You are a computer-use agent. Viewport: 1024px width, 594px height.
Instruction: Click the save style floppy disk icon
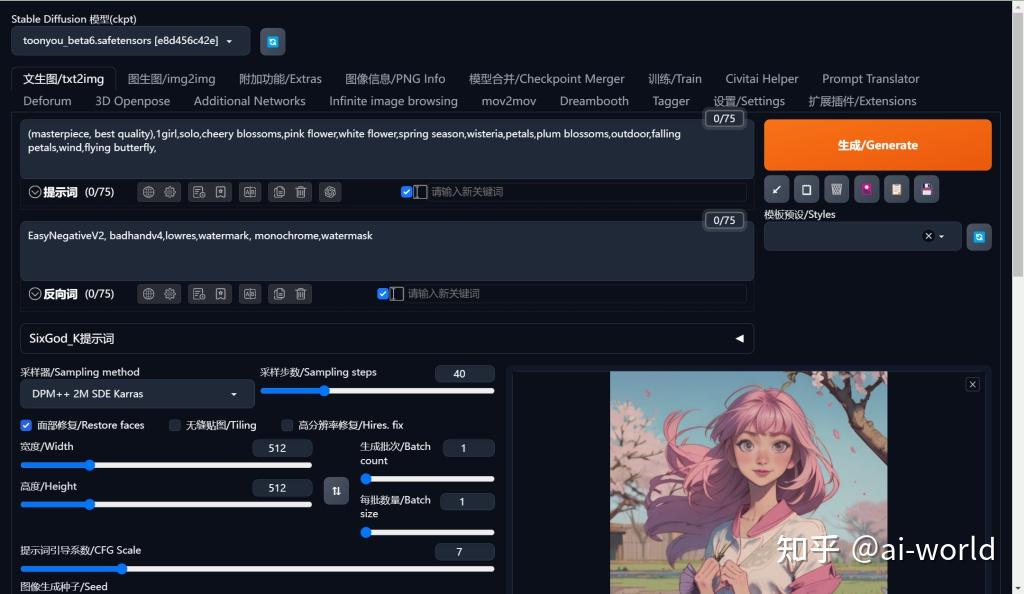pos(927,189)
